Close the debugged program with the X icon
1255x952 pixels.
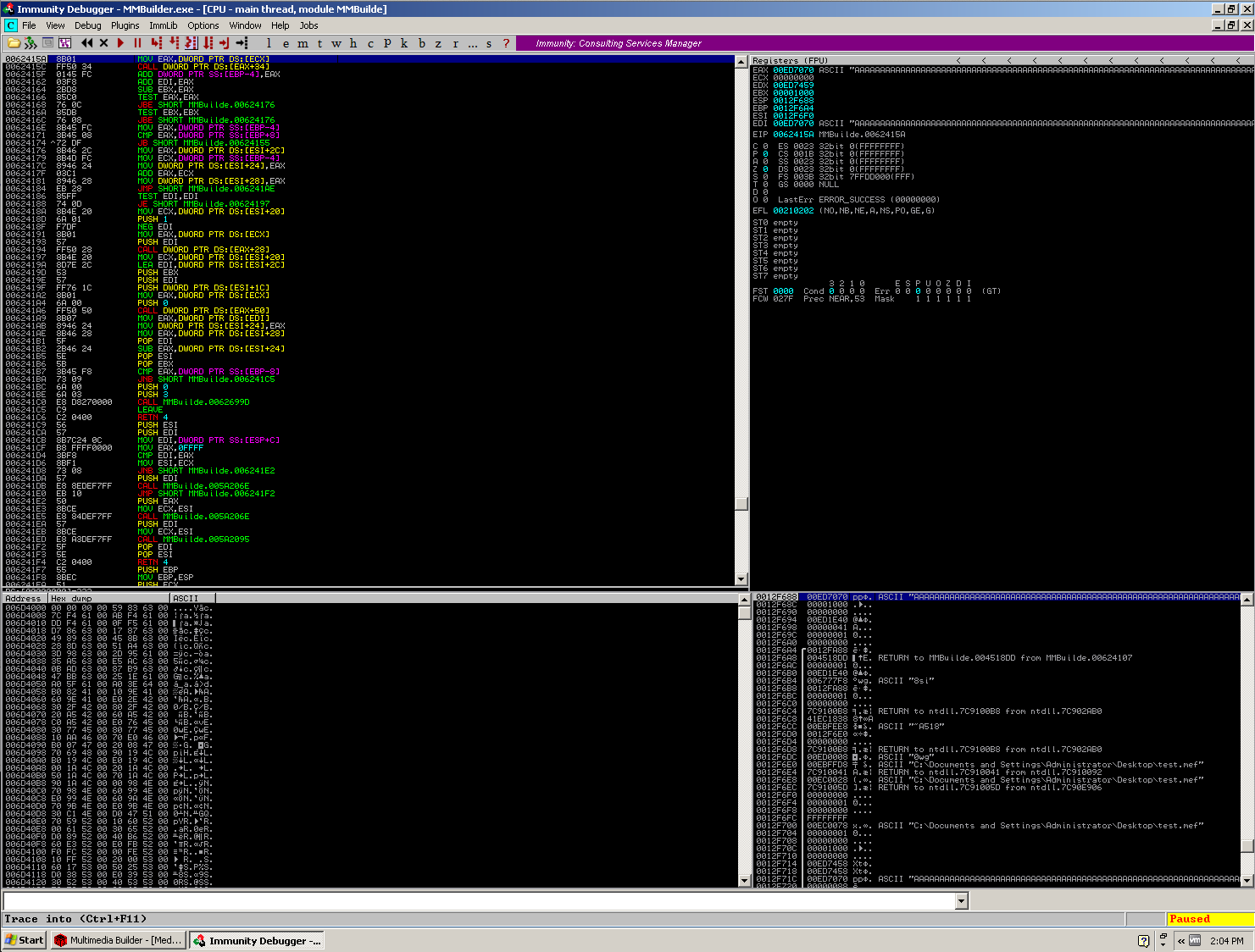click(x=103, y=43)
